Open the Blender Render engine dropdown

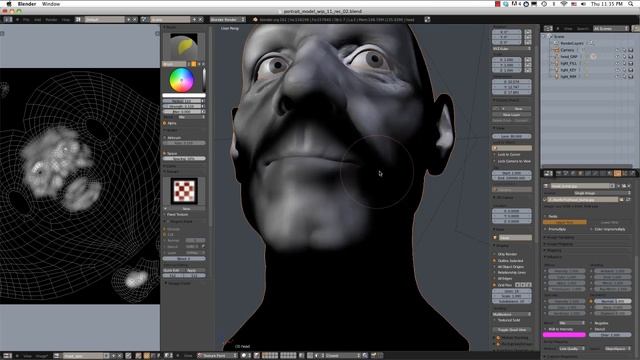(228, 19)
